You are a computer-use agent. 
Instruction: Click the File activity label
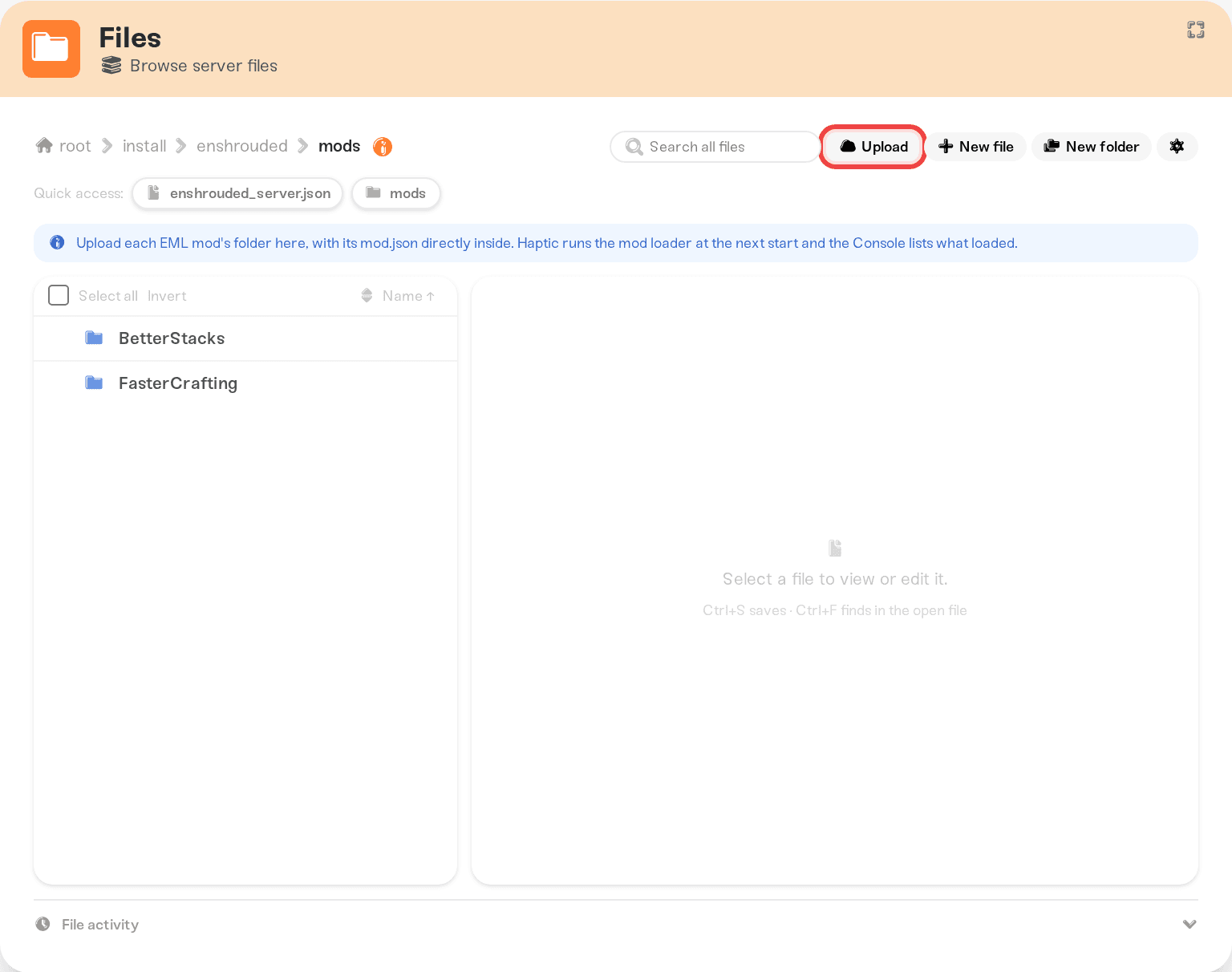coord(100,925)
